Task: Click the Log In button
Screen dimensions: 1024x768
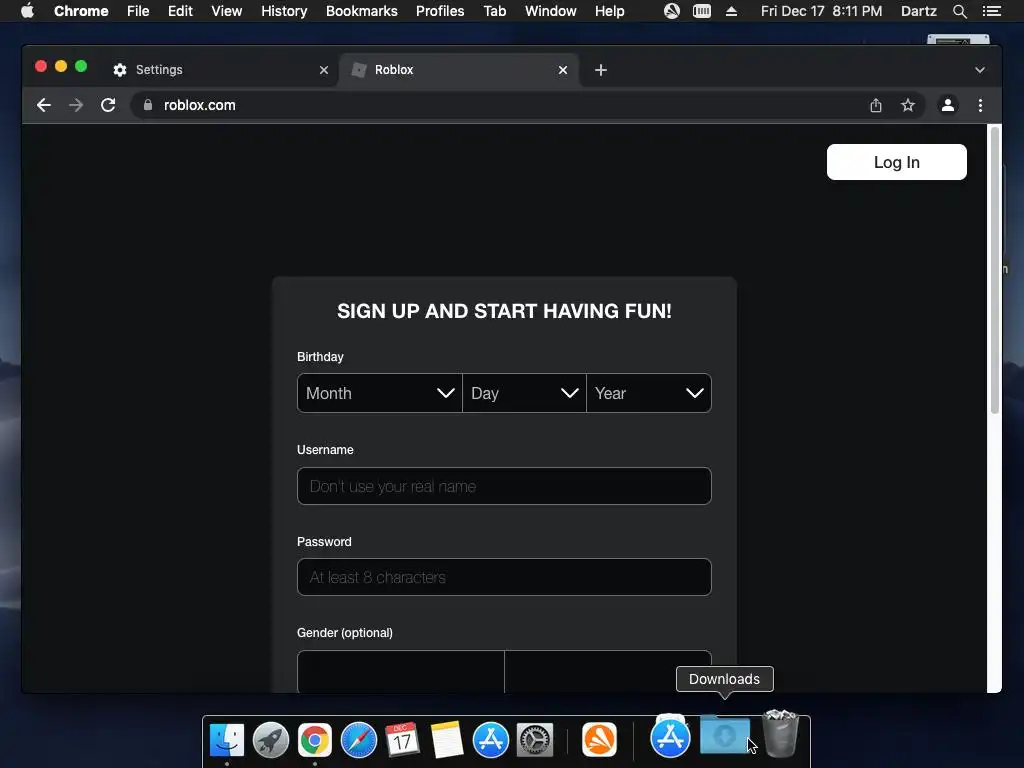Action: tap(897, 162)
